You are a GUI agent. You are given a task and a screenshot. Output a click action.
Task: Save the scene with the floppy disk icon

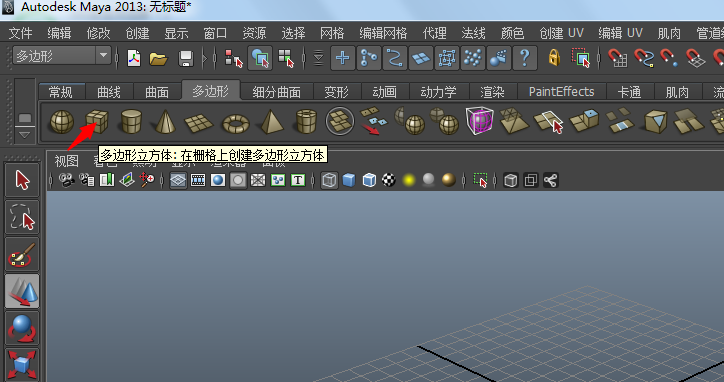click(x=186, y=58)
